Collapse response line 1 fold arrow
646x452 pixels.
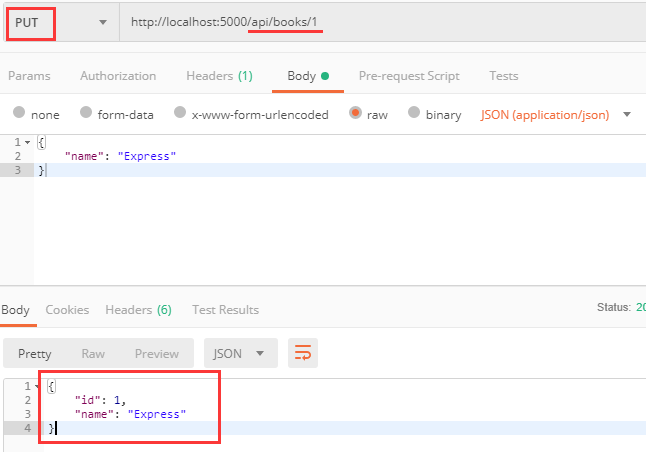(x=37, y=386)
